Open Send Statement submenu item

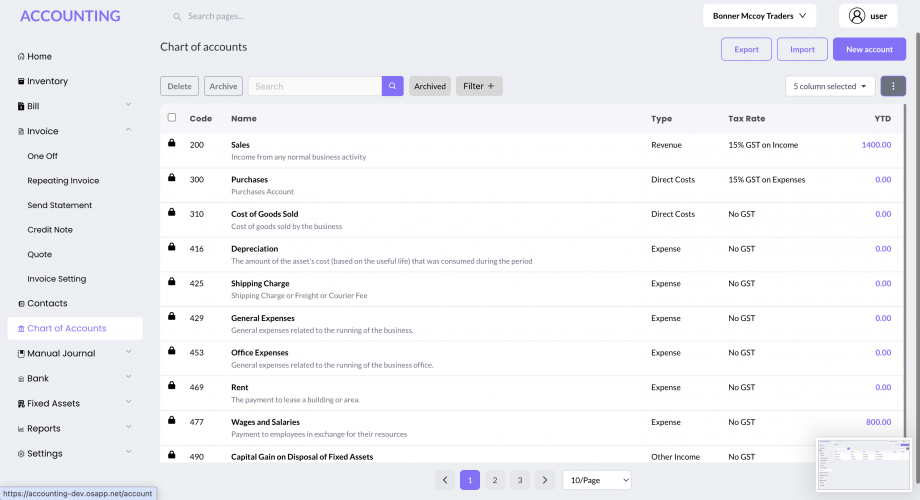pos(59,205)
